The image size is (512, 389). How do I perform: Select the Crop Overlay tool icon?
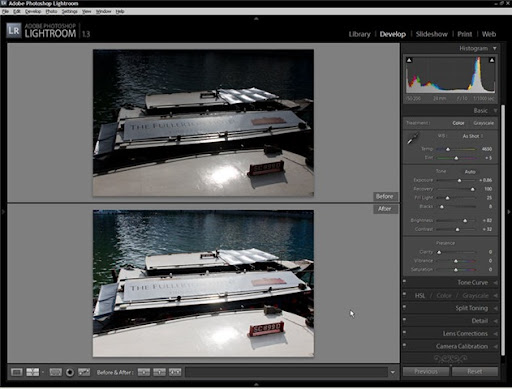(x=55, y=372)
